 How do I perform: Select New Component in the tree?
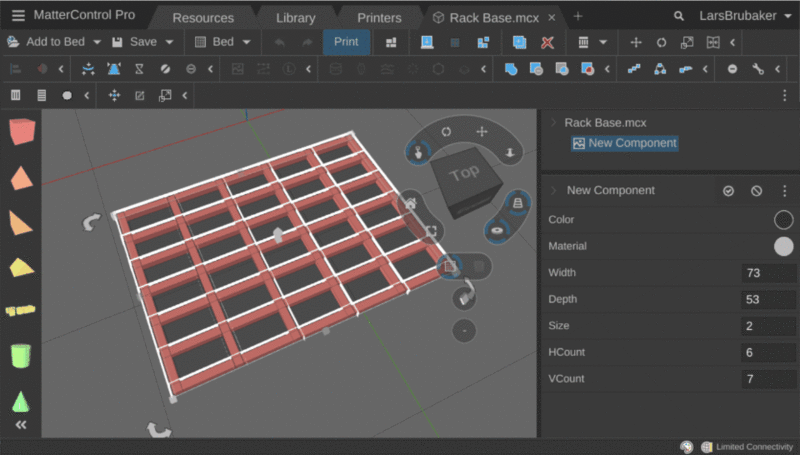tap(625, 143)
